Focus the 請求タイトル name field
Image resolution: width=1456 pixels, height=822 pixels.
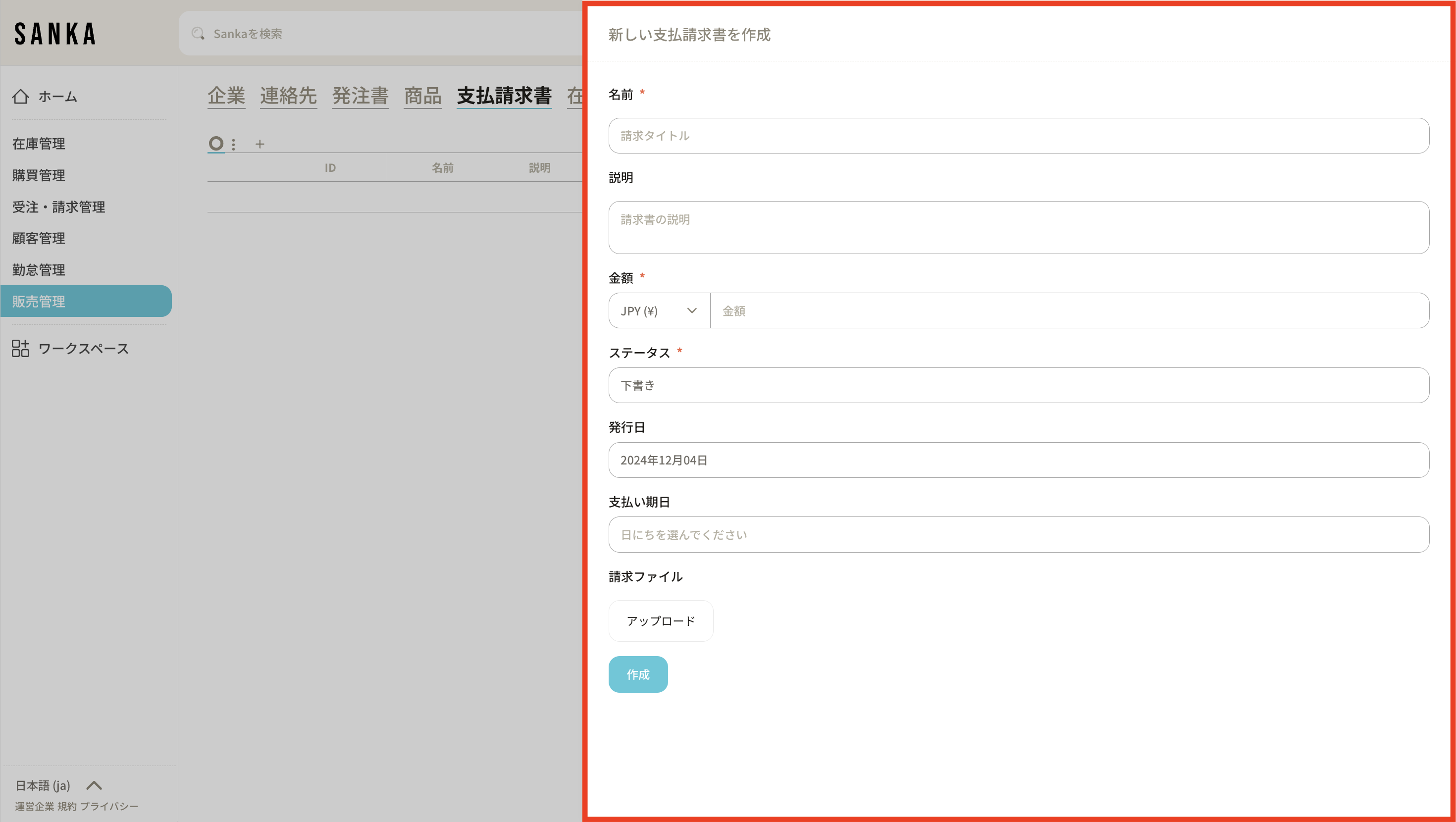point(1018,136)
